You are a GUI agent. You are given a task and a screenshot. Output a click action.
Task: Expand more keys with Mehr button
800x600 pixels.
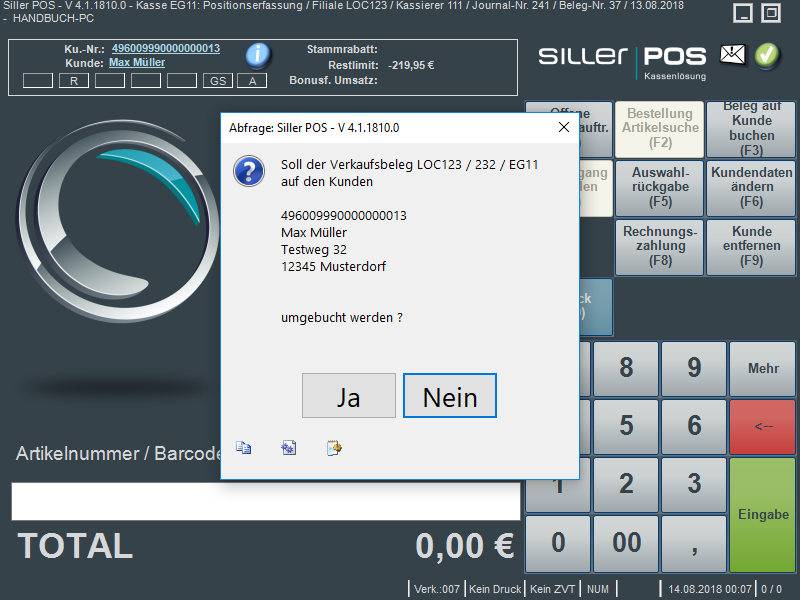coord(763,368)
